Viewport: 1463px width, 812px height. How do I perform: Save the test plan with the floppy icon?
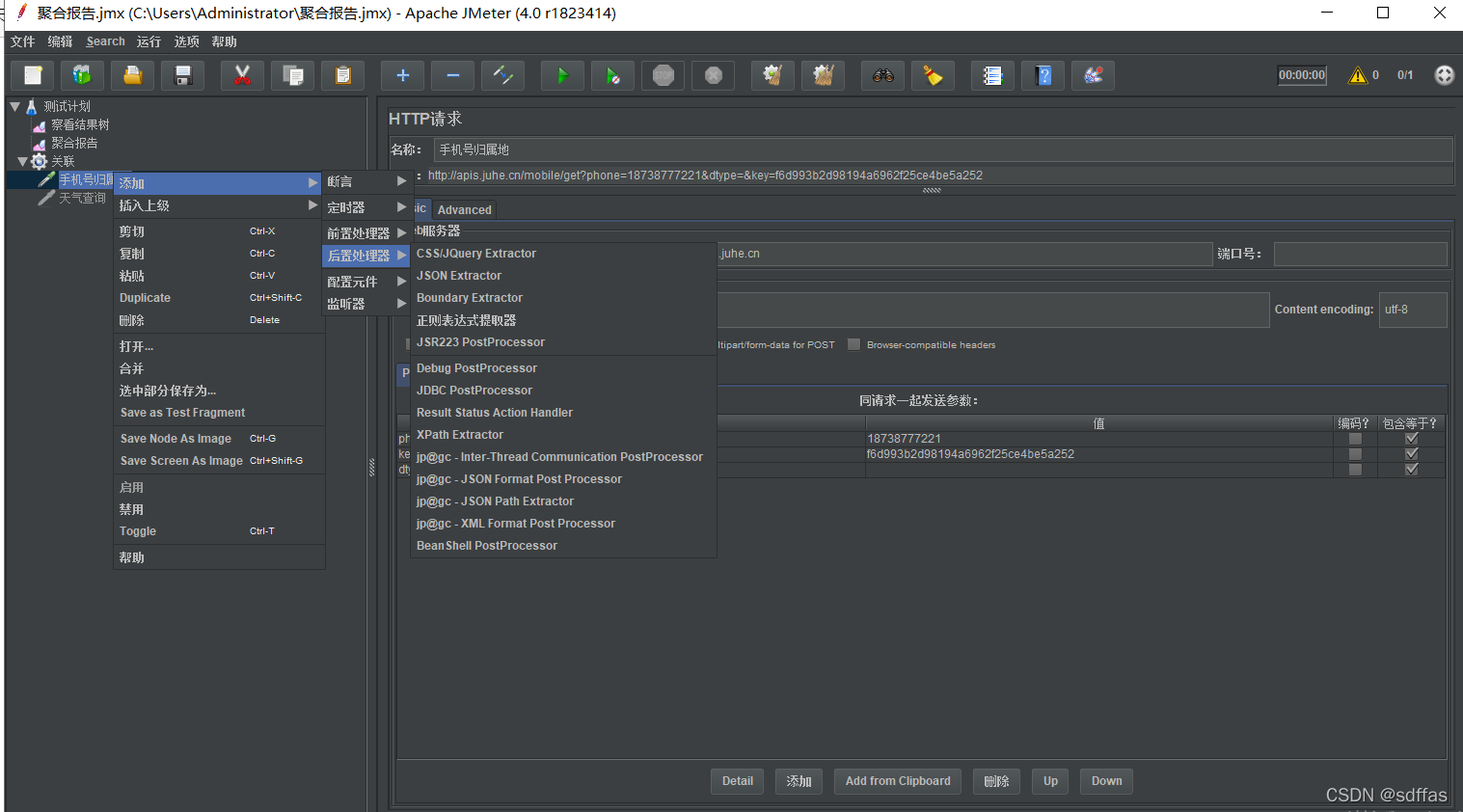click(183, 75)
